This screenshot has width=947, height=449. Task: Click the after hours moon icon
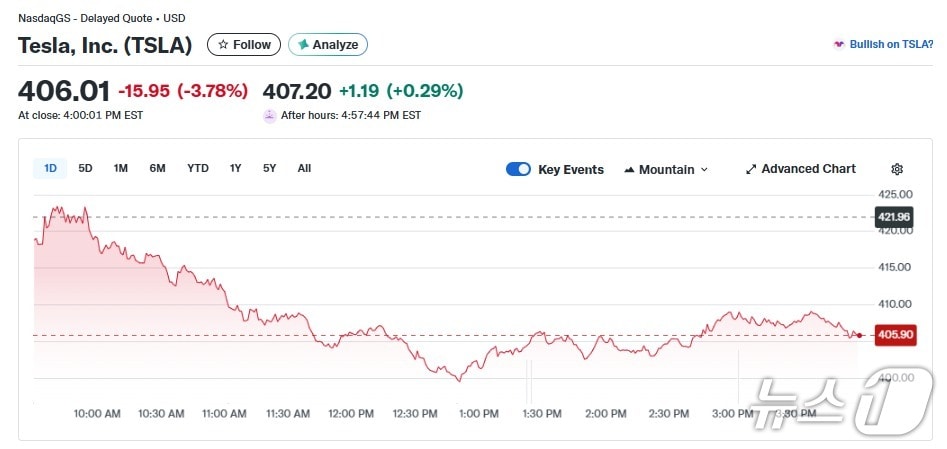tap(269, 115)
